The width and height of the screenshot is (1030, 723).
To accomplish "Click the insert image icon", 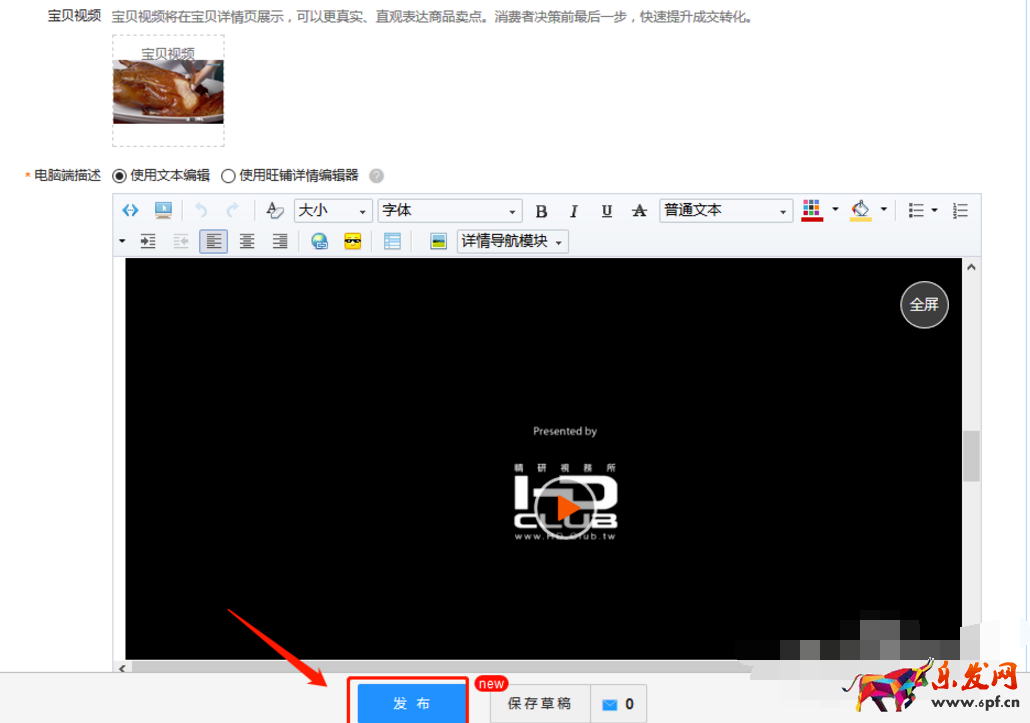I will (x=438, y=241).
